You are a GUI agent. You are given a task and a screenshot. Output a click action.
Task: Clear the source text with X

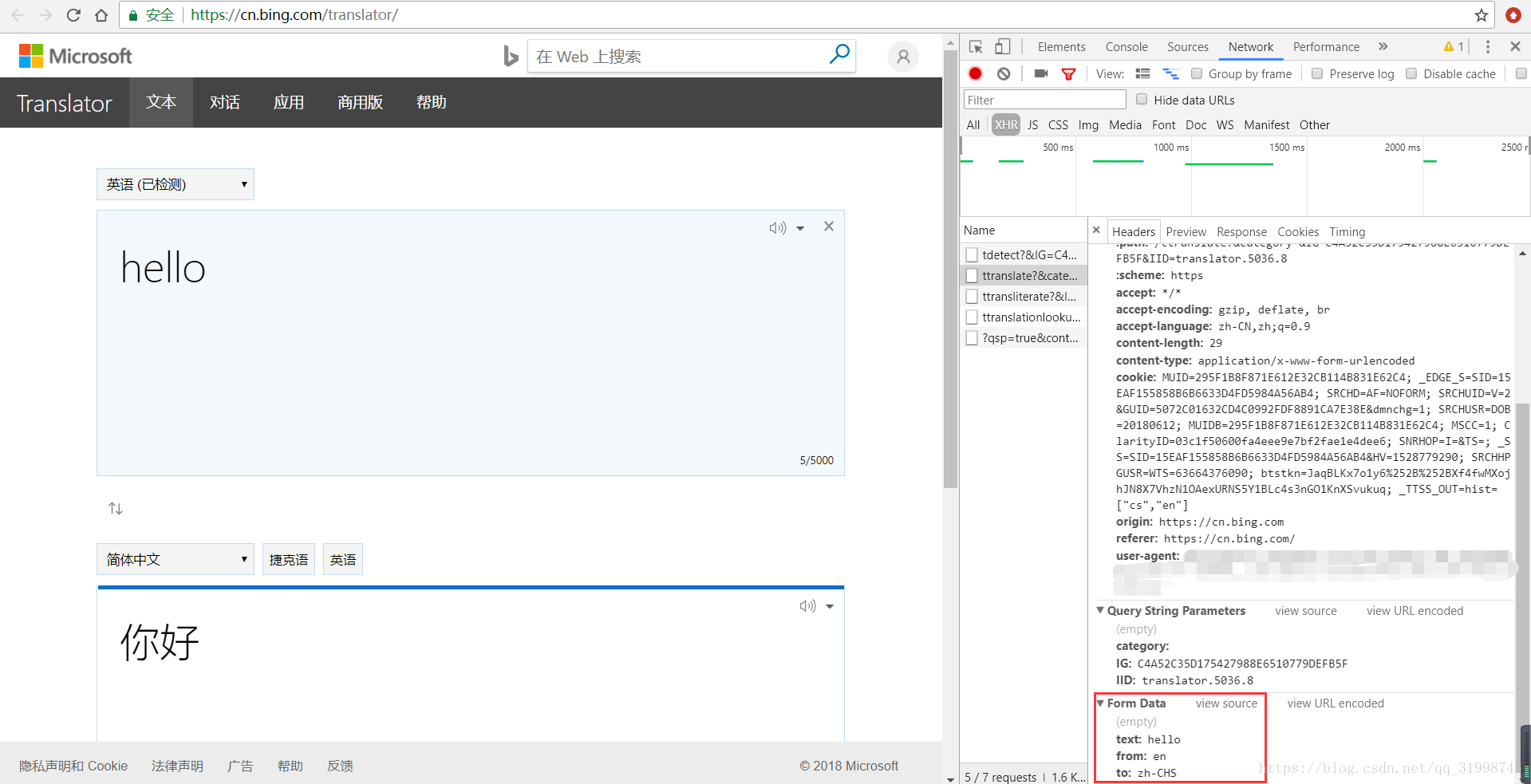click(x=829, y=227)
